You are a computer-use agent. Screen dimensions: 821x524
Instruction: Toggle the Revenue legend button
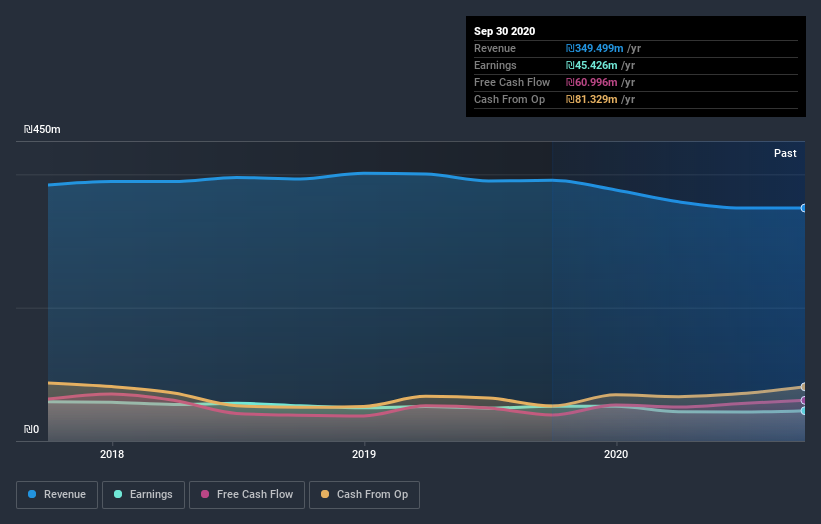click(57, 495)
